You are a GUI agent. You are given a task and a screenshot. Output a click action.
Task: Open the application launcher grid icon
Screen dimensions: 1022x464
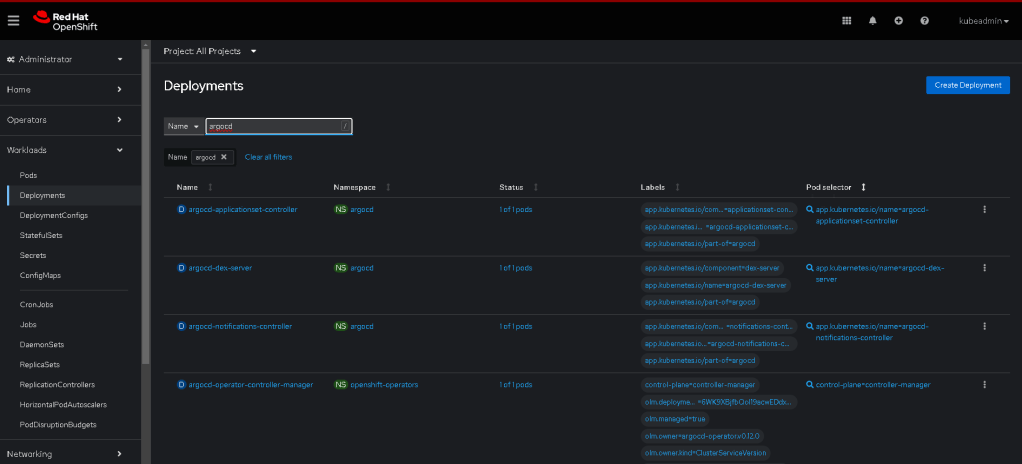click(847, 21)
